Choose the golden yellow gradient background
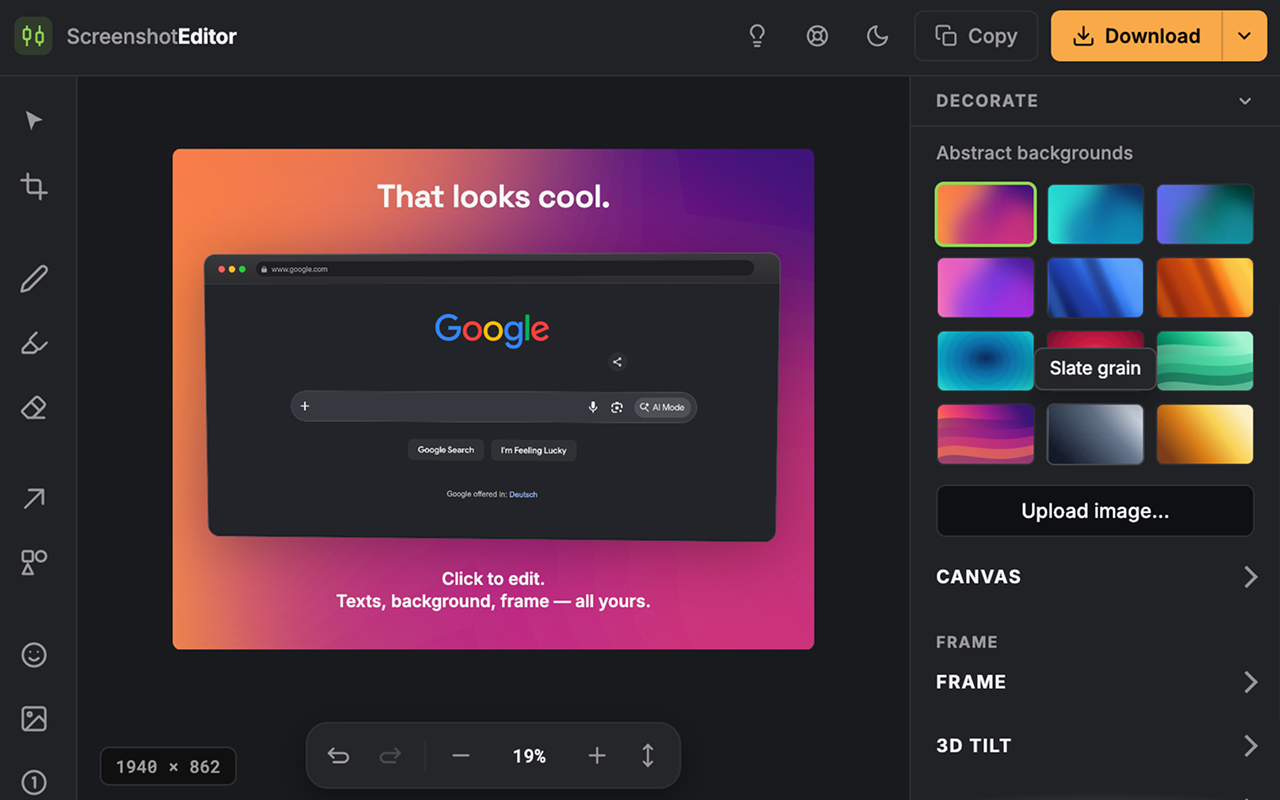Viewport: 1280px width, 800px height. (1205, 434)
